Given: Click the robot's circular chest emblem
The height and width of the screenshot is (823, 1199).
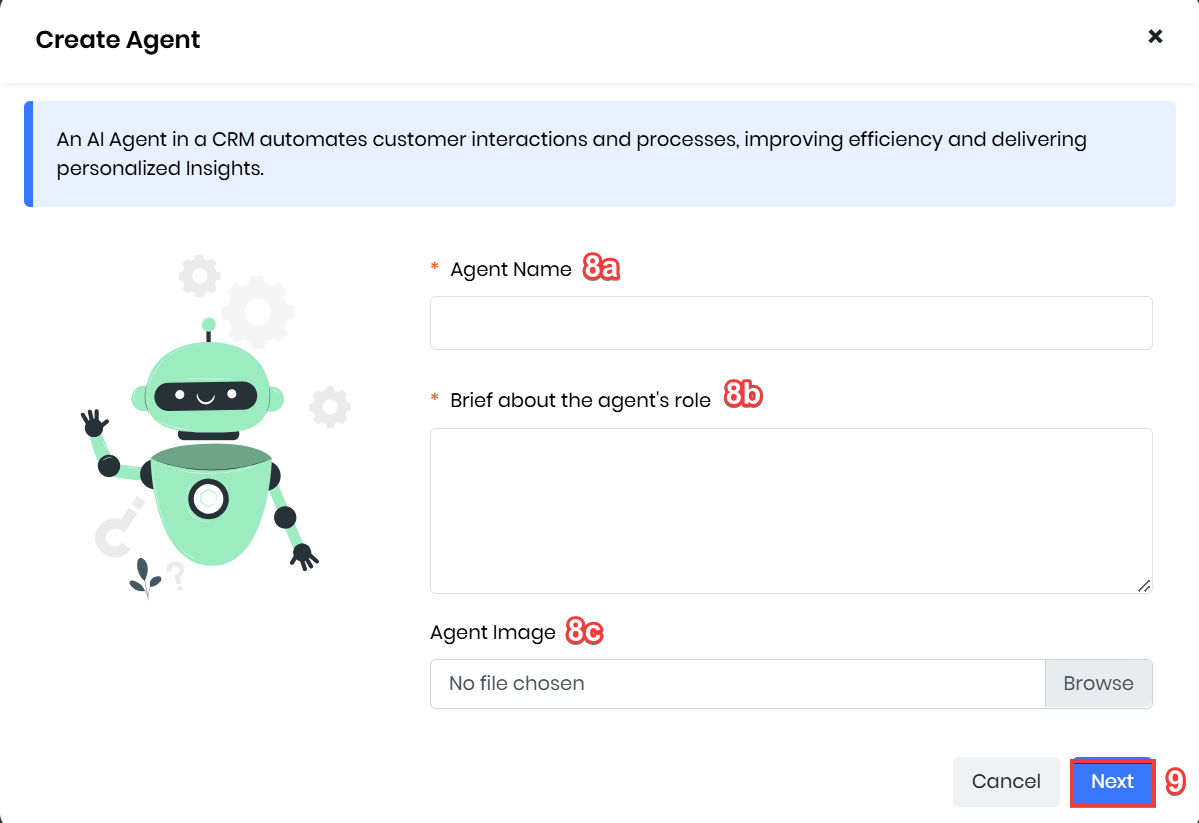Looking at the screenshot, I should point(208,499).
